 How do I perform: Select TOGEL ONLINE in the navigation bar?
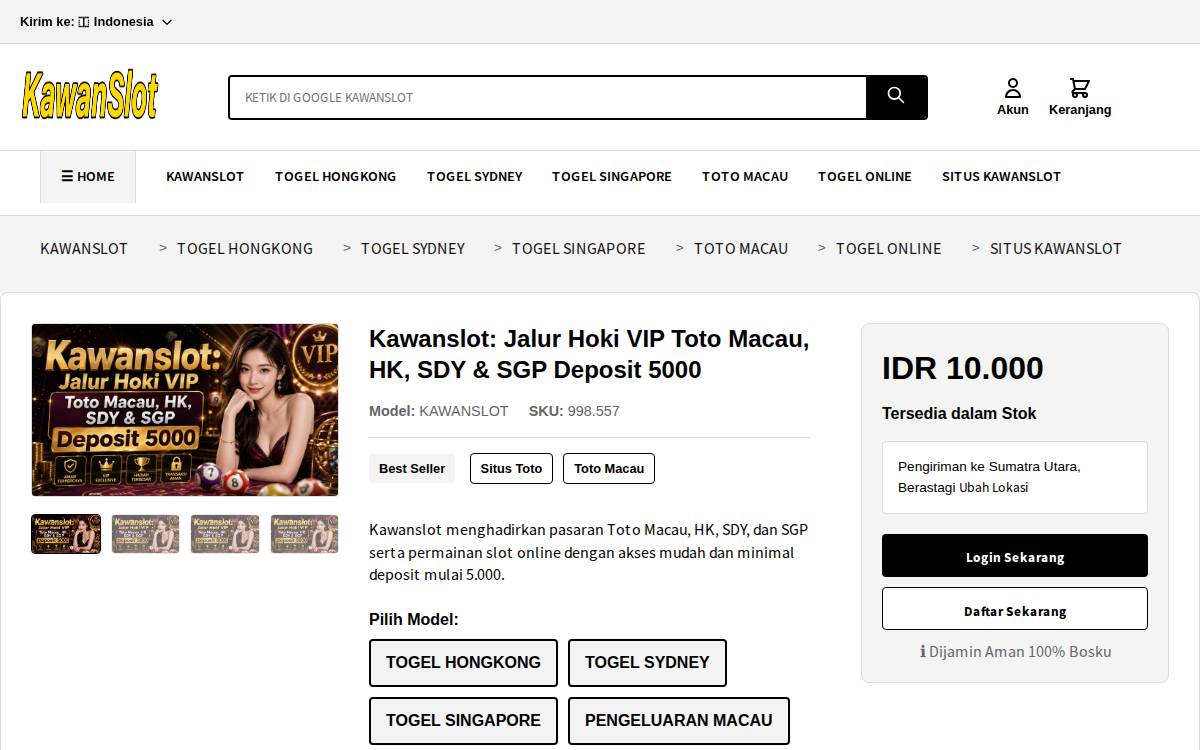865,176
